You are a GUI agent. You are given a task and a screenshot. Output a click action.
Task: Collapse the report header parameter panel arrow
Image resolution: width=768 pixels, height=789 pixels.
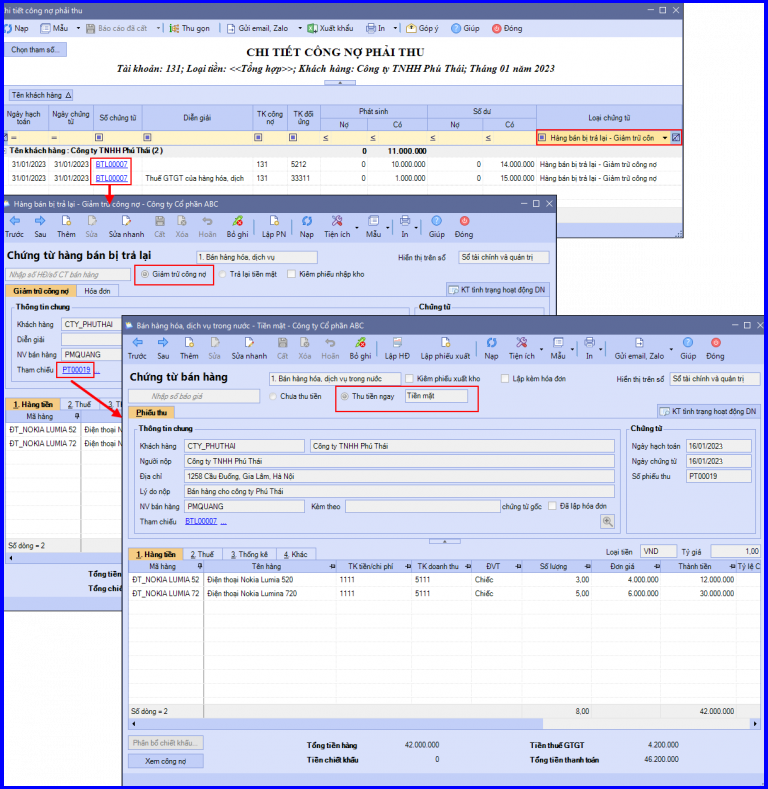click(340, 83)
